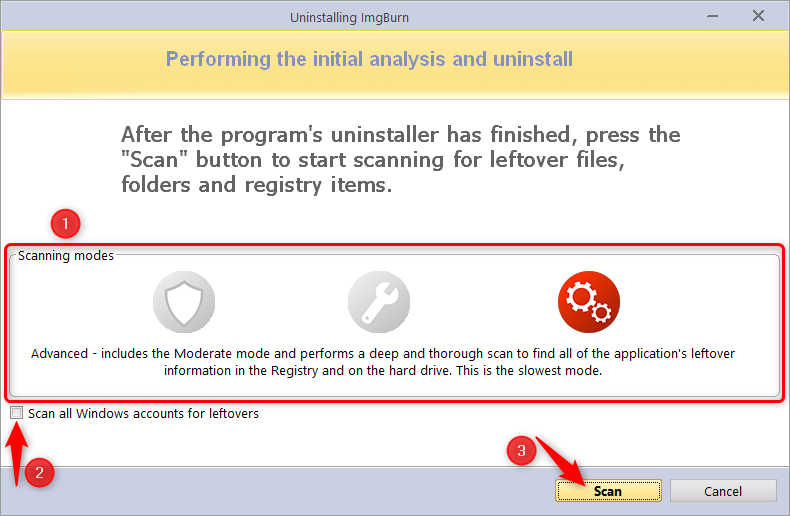Enable Scan all Windows accounts checkbox

(x=17, y=413)
